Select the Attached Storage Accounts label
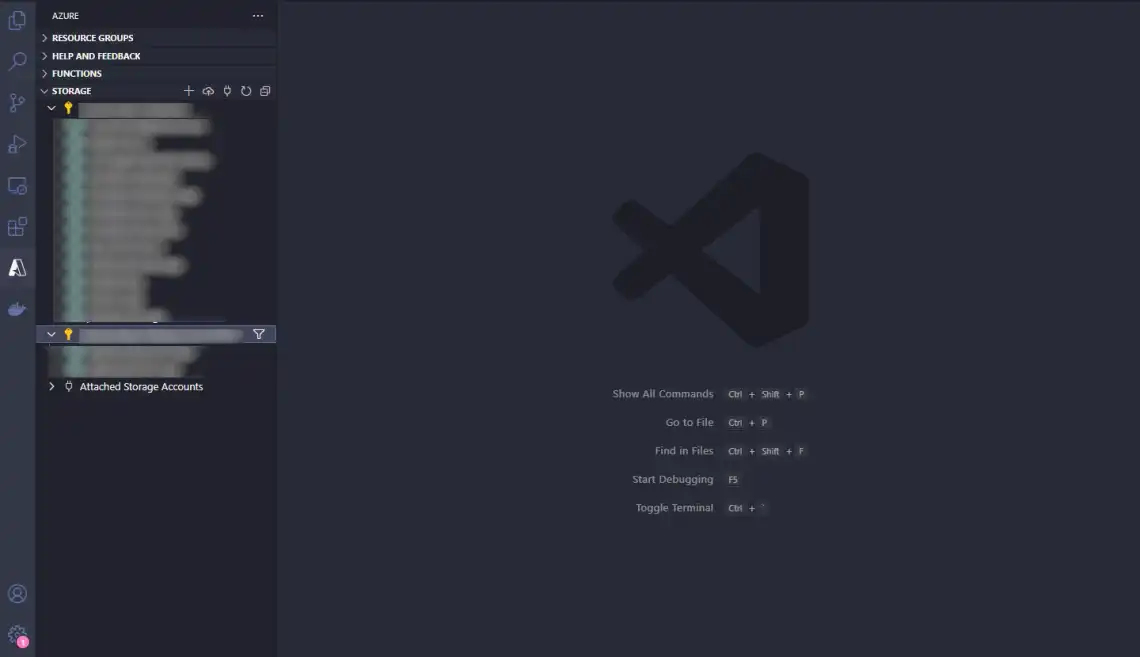 (x=141, y=387)
